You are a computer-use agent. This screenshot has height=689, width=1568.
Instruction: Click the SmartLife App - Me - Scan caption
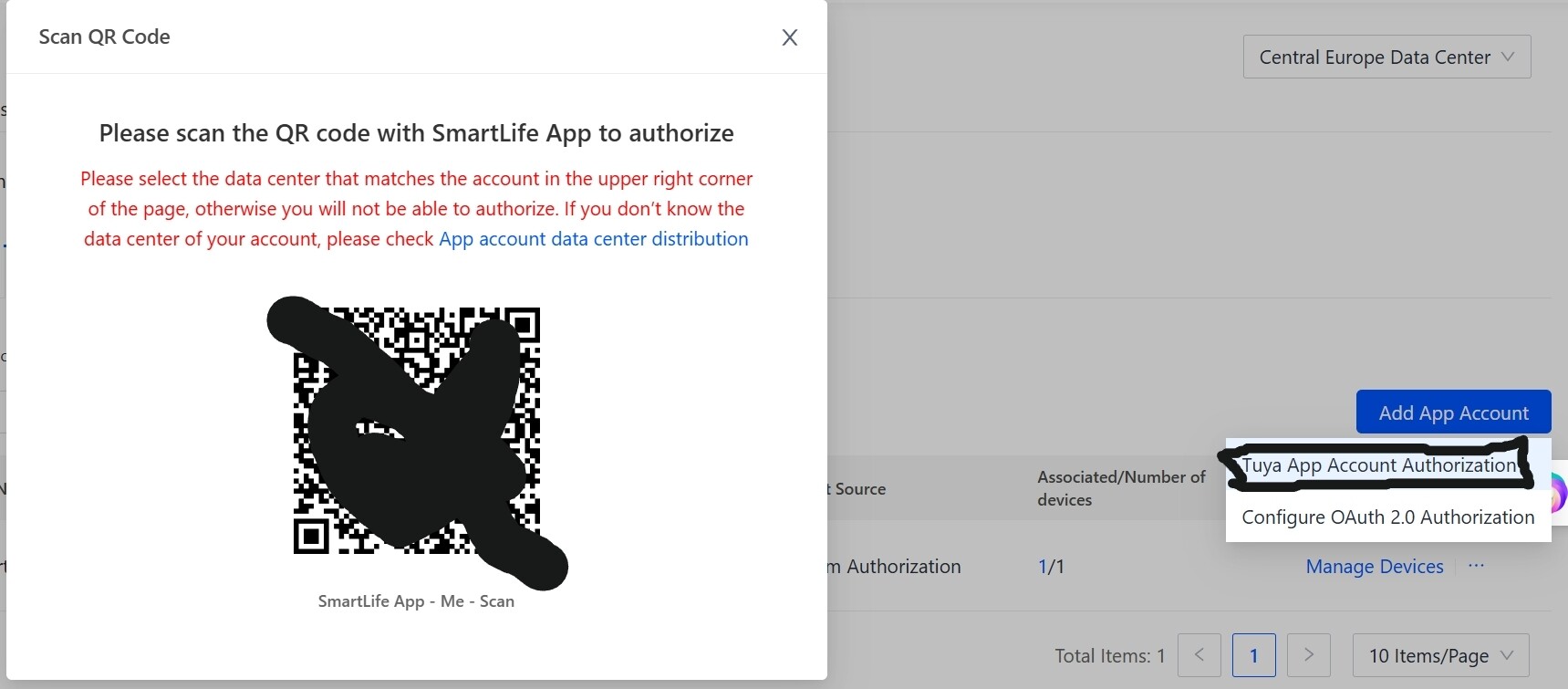pyautogui.click(x=416, y=601)
